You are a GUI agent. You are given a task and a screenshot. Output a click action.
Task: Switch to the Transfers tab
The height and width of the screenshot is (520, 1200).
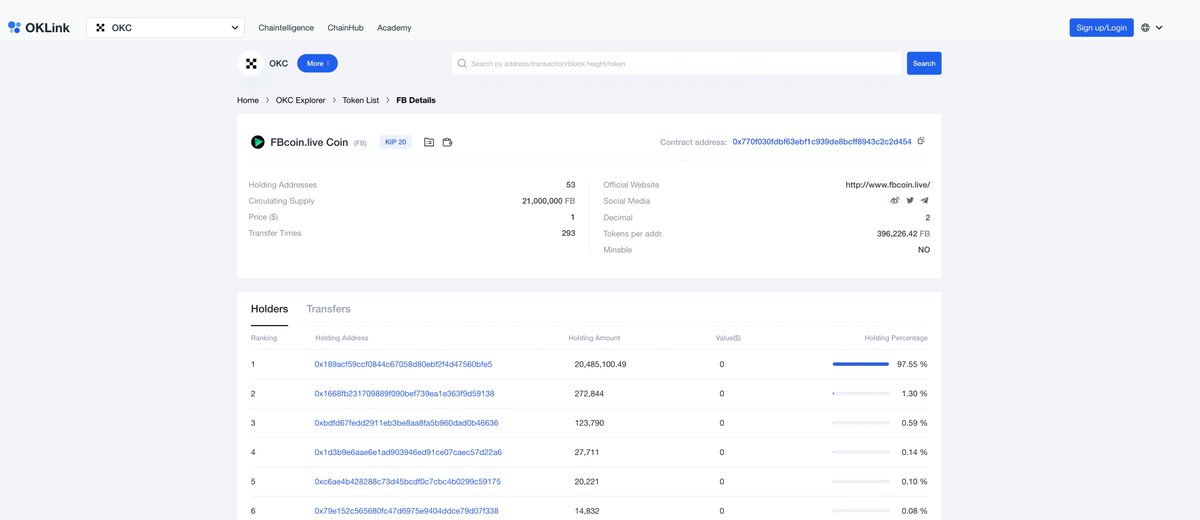click(x=328, y=309)
